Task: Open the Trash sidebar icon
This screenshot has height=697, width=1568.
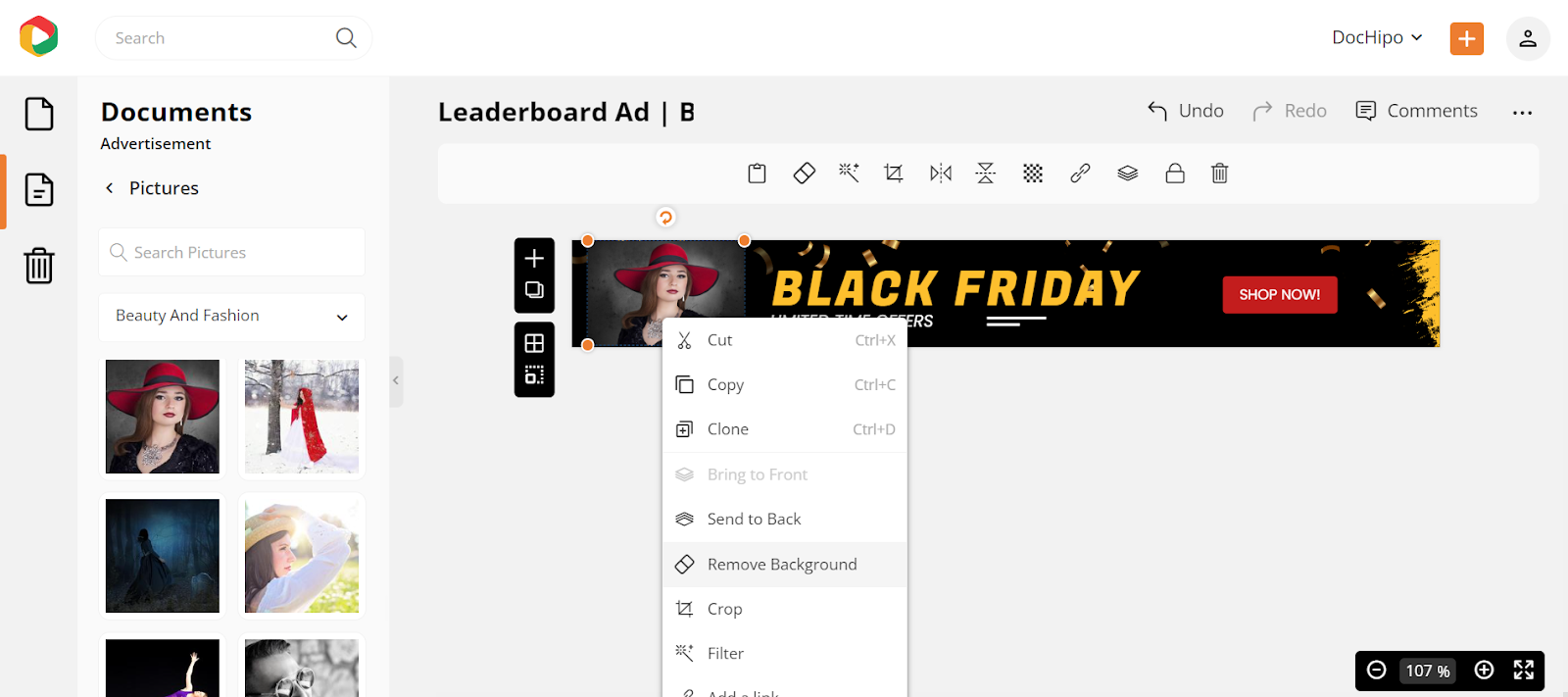Action: coord(39,265)
